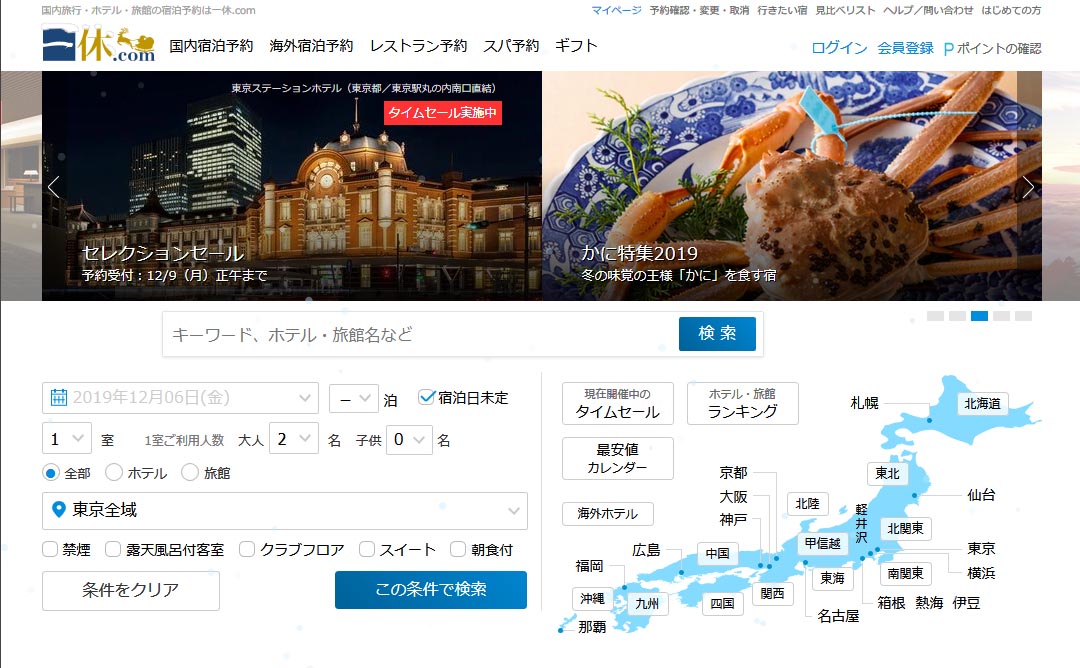Viewport: 1080px width, 668px height.
Task: Enable the 禁煙 checkbox
Action: [51, 549]
